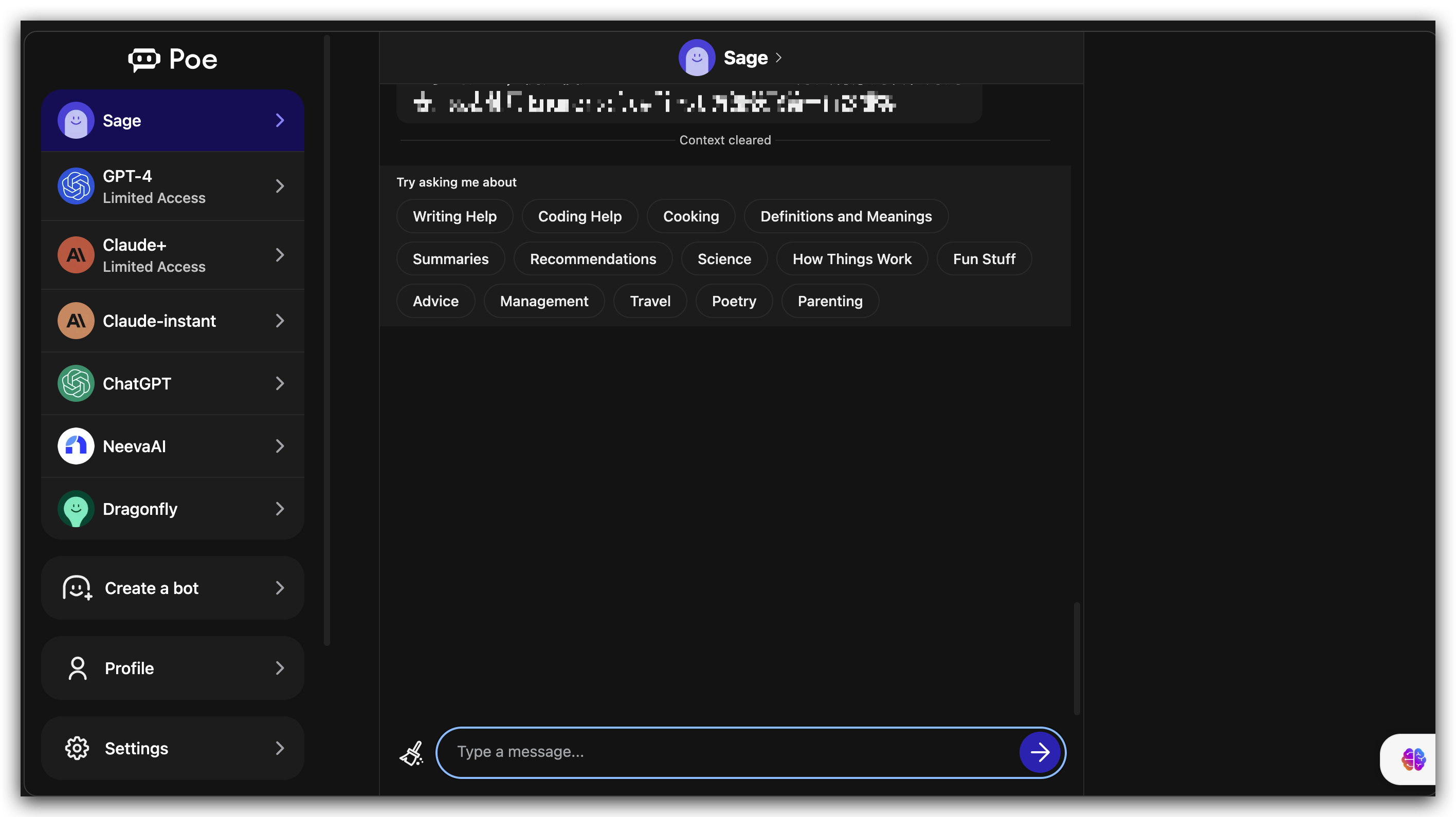Open Create a bot chevron

tap(280, 588)
